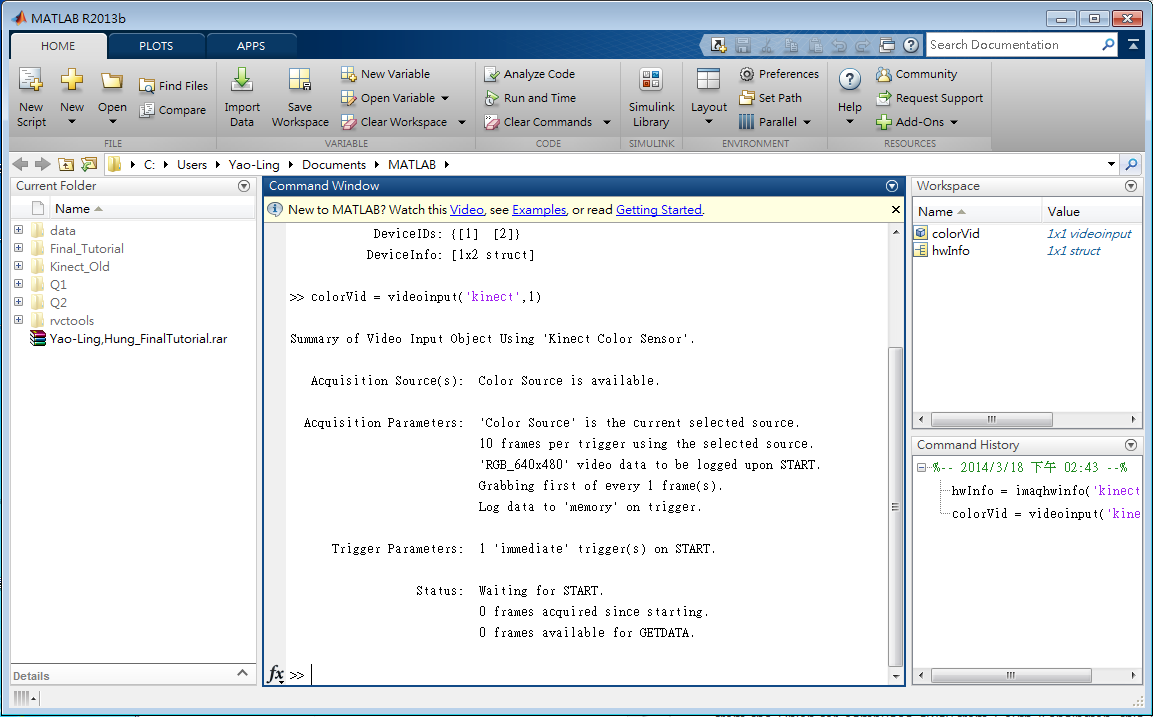Image resolution: width=1153 pixels, height=717 pixels.
Task: Open the Import Data tool
Action: pyautogui.click(x=241, y=97)
